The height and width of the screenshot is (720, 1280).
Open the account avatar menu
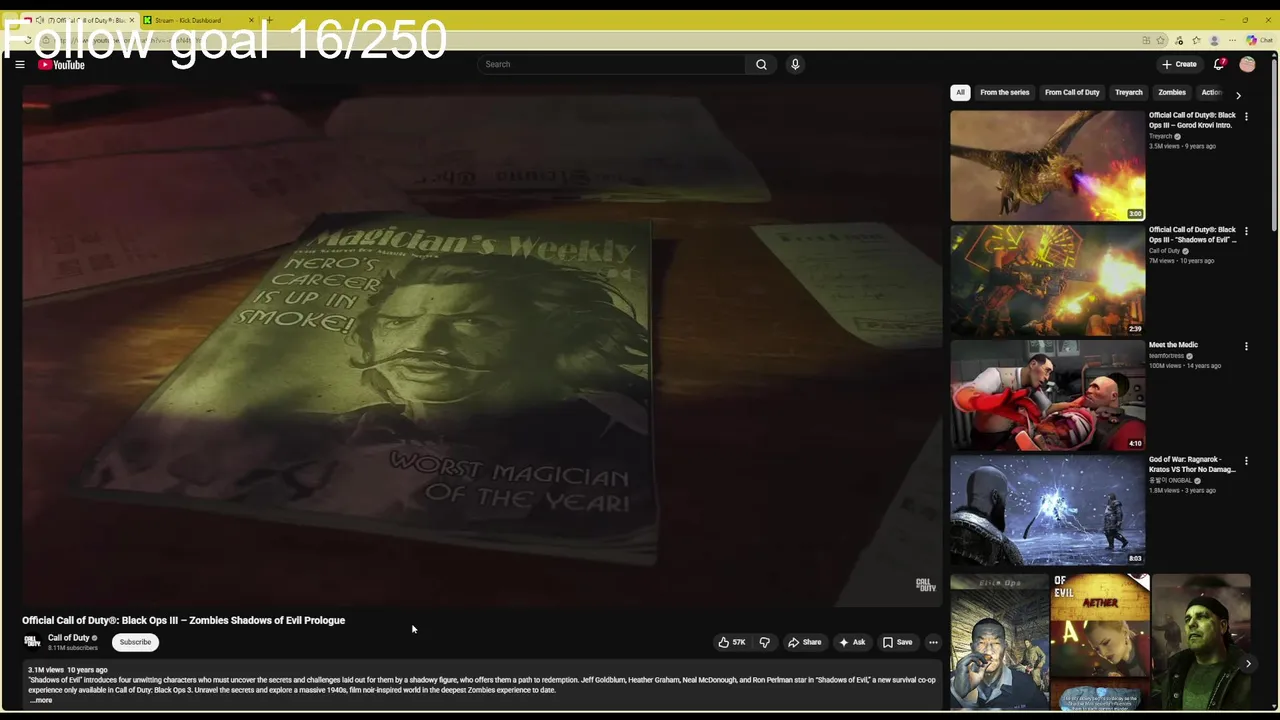[1247, 64]
